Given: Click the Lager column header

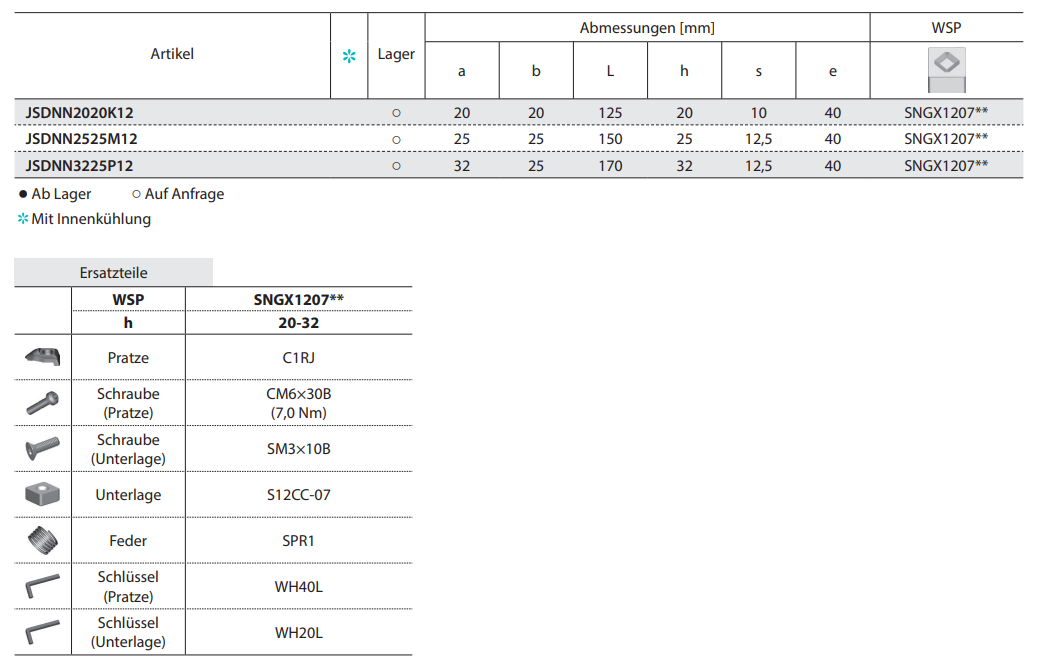Looking at the screenshot, I should pyautogui.click(x=396, y=55).
